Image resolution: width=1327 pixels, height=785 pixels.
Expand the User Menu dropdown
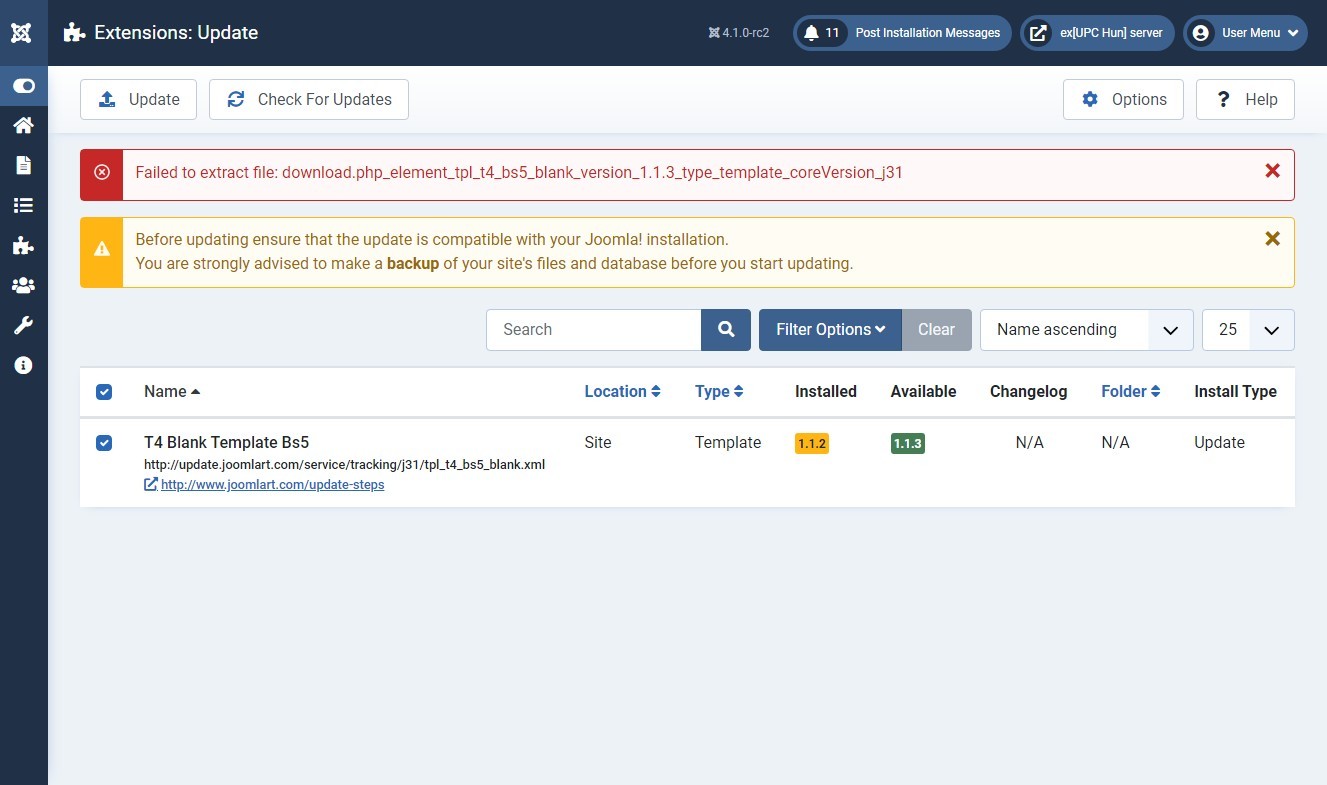tap(1245, 33)
